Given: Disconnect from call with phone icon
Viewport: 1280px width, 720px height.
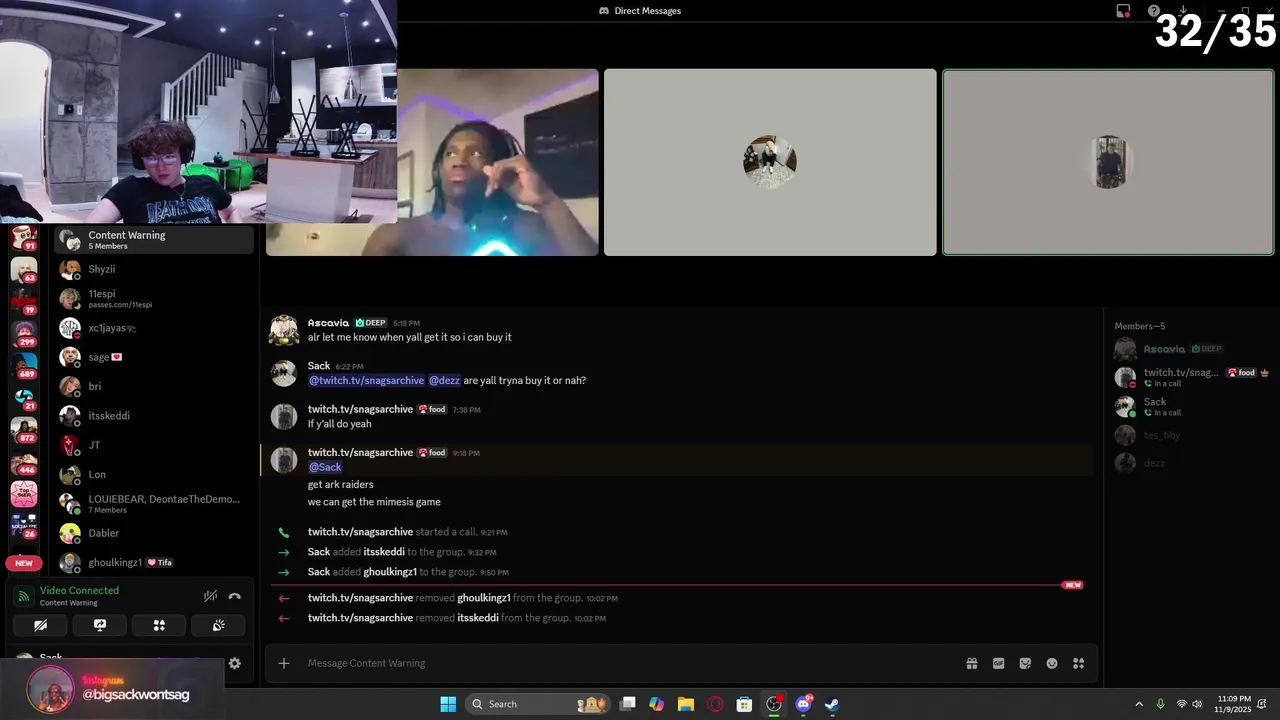Looking at the screenshot, I should [235, 596].
